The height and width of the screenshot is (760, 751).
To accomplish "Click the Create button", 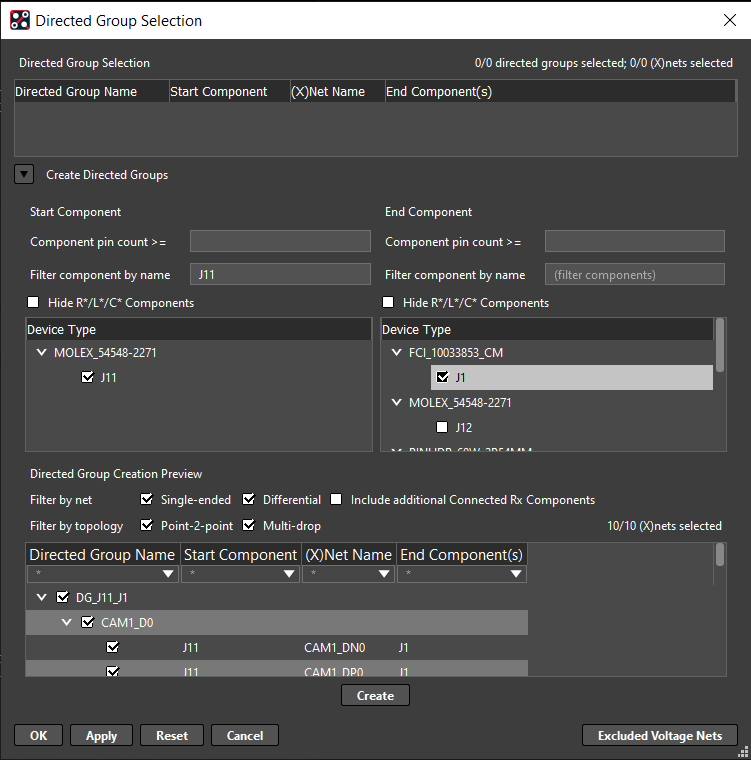I will click(375, 695).
